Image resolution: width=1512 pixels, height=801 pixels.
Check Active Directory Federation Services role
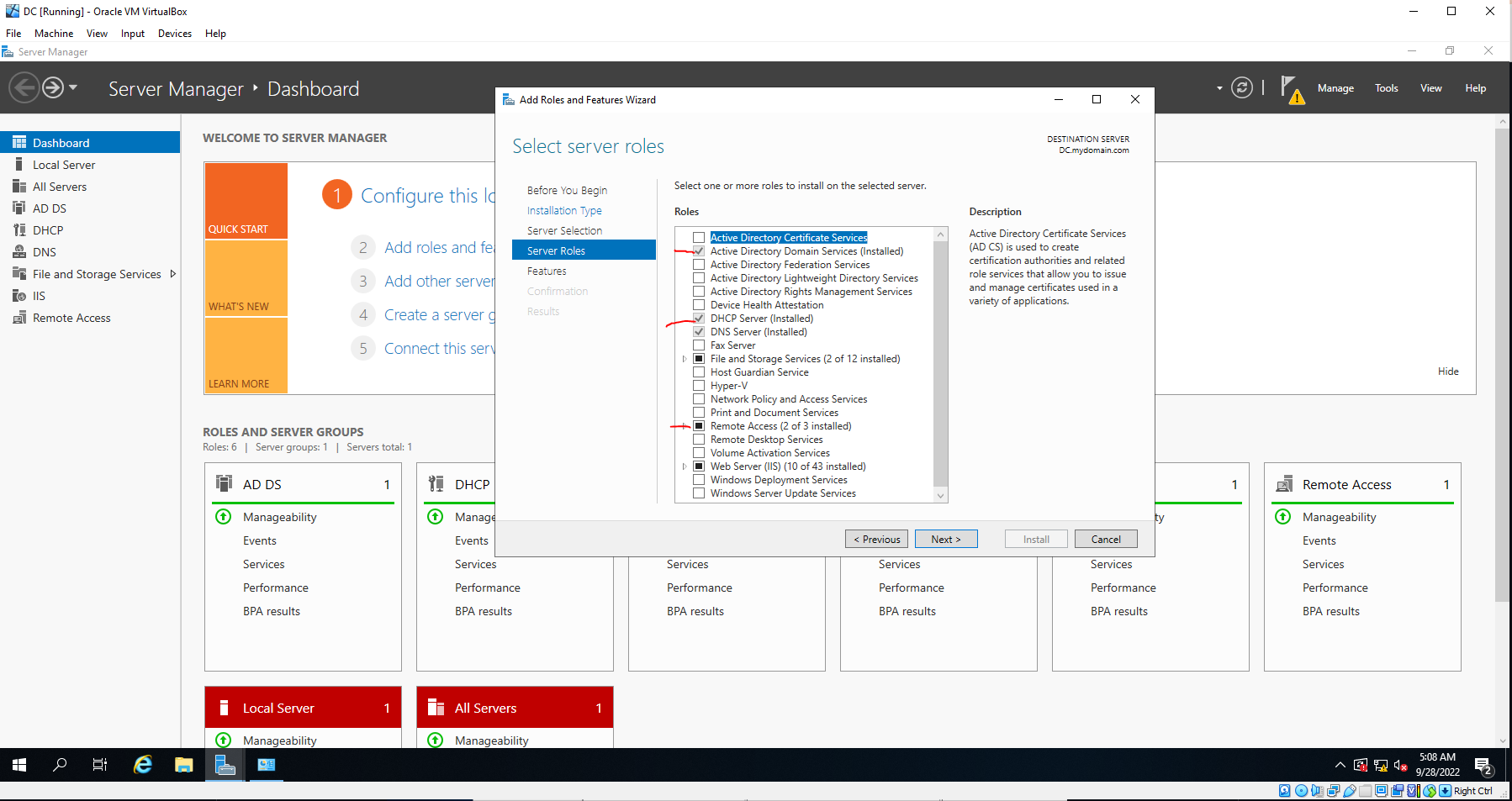pyautogui.click(x=699, y=265)
